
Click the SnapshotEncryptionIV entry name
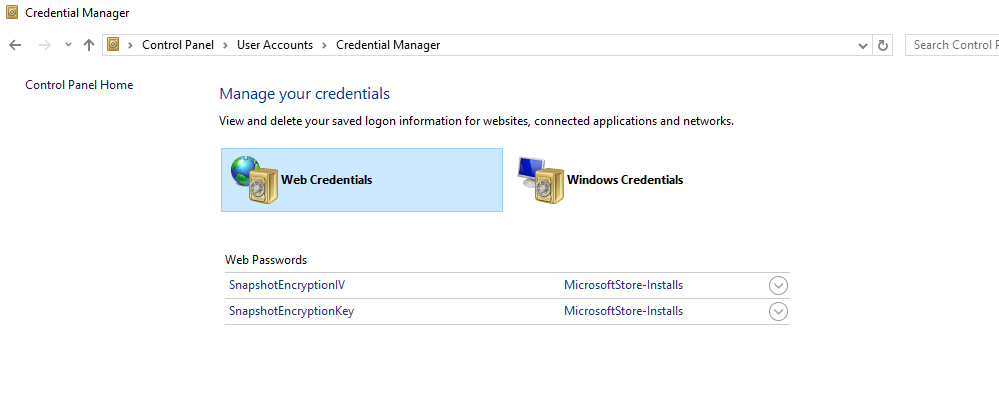point(287,285)
